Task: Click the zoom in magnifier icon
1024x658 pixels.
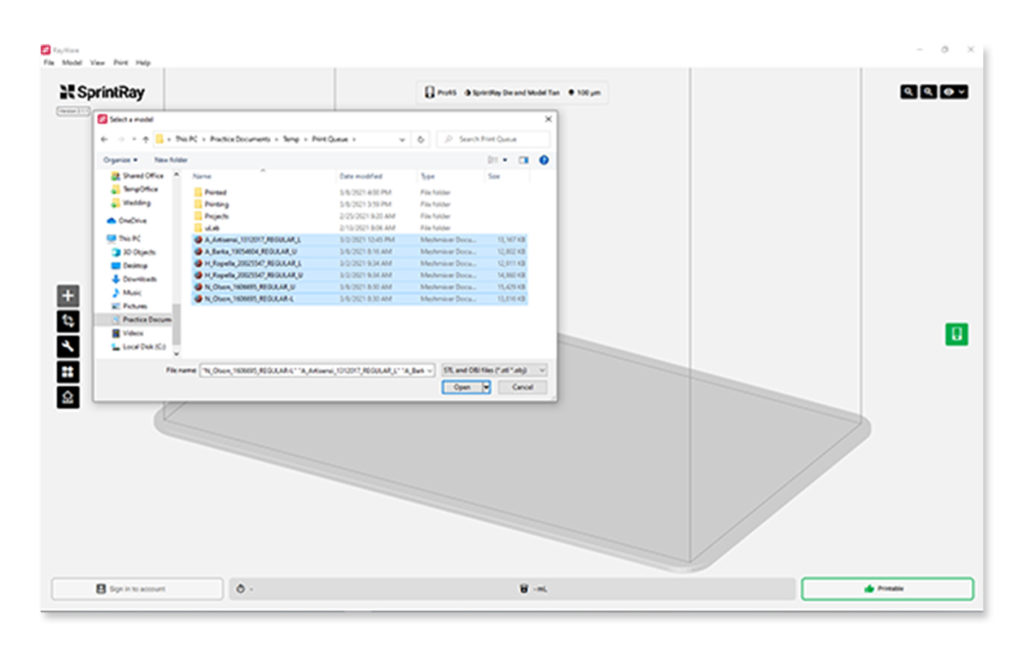Action: point(909,92)
